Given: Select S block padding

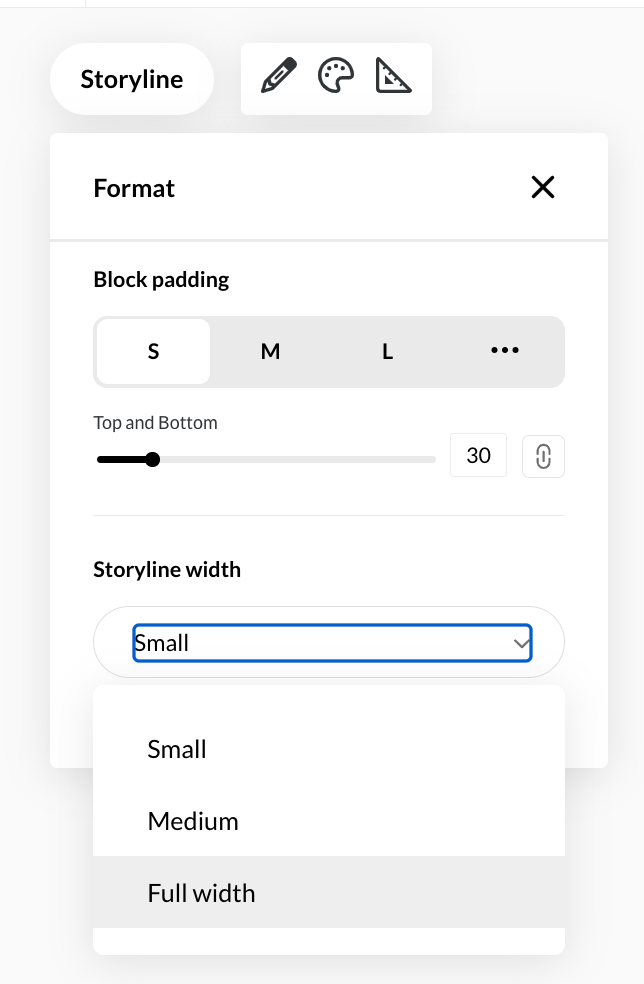Looking at the screenshot, I should [153, 351].
